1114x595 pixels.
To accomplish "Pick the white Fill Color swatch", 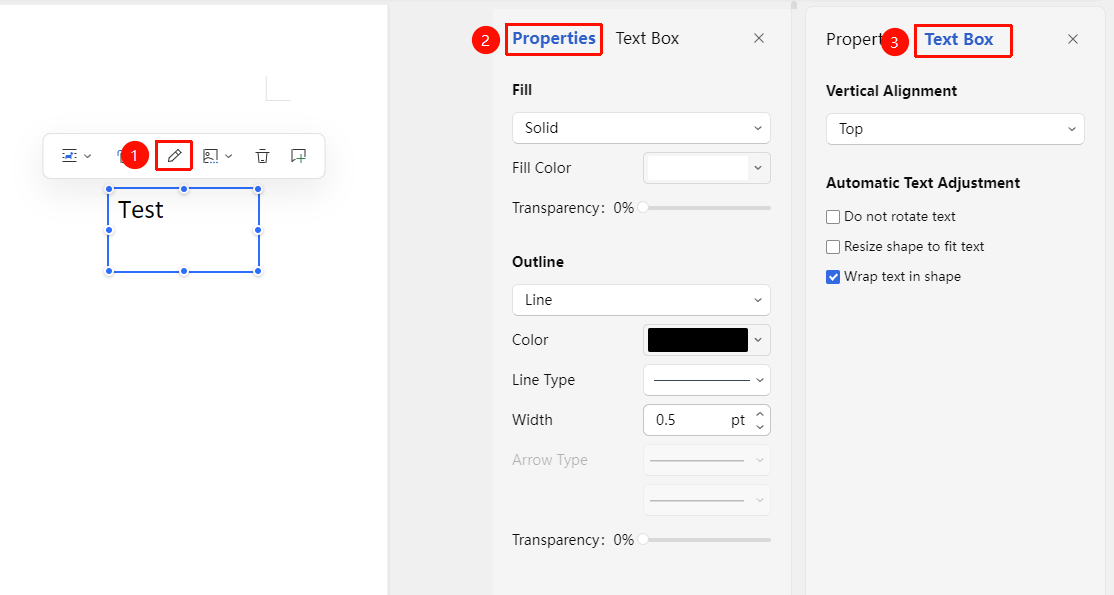I will coord(698,168).
